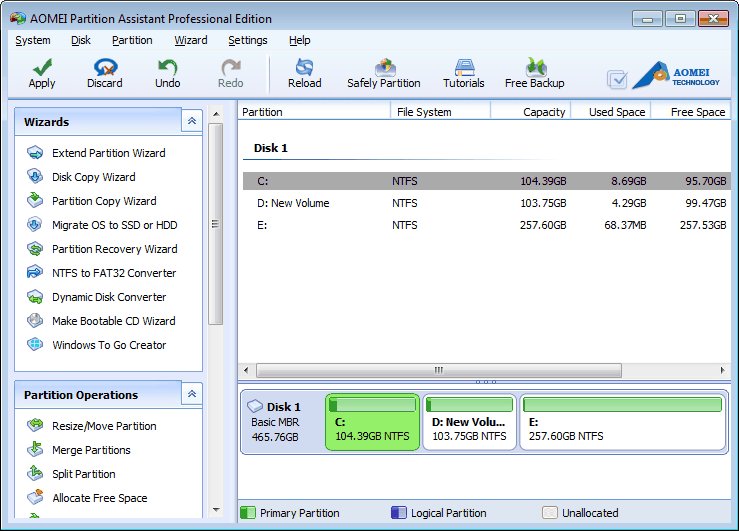
Task: Select the D: New Volu... 103.75GB block
Action: (x=469, y=423)
